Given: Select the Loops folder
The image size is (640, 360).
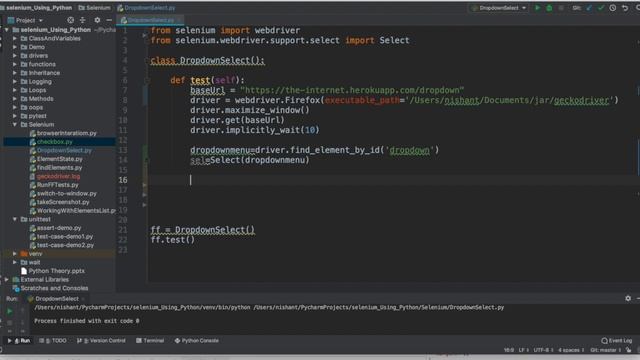Looking at the screenshot, I should coord(37,90).
